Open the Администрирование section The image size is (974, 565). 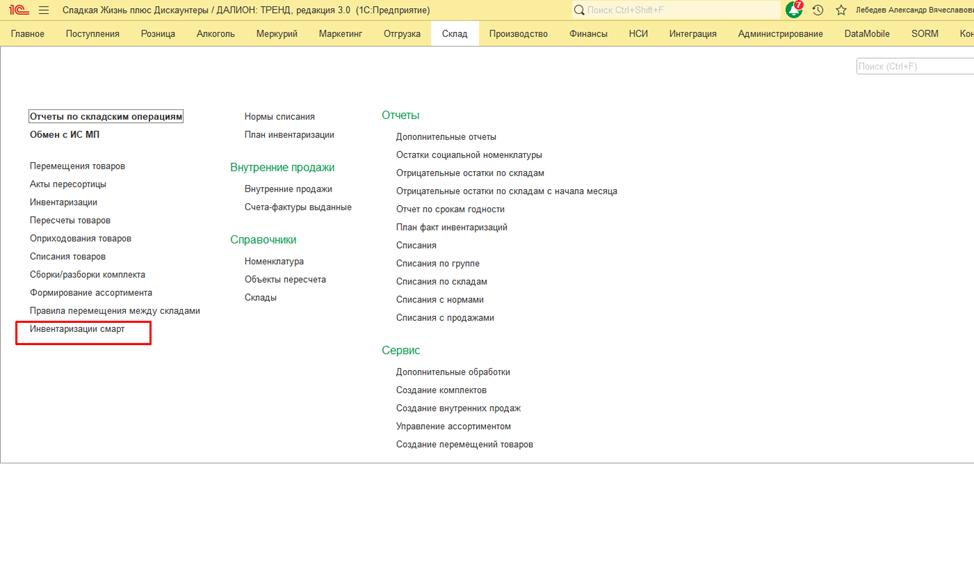(x=780, y=34)
